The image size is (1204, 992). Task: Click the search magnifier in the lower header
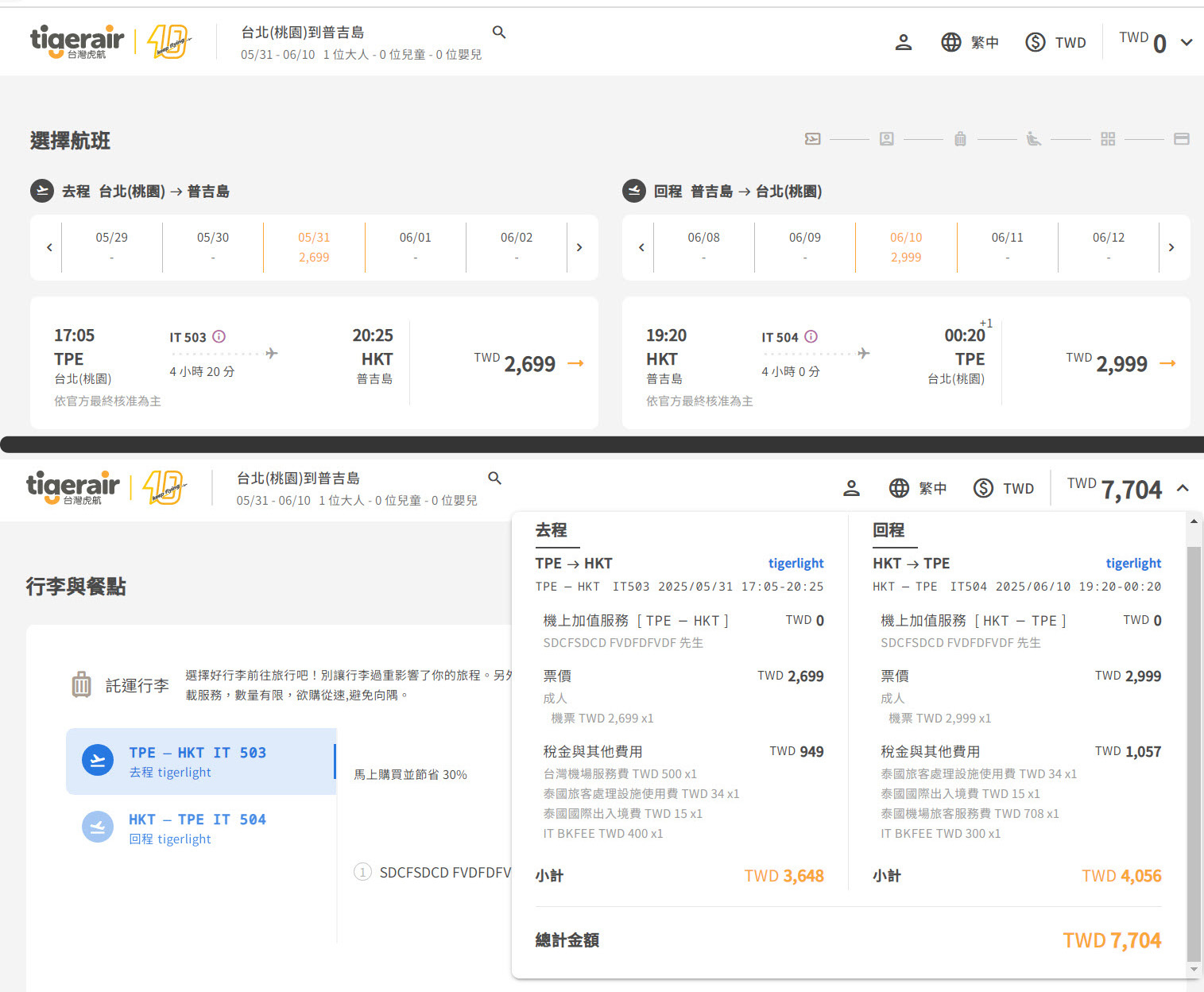click(x=494, y=478)
